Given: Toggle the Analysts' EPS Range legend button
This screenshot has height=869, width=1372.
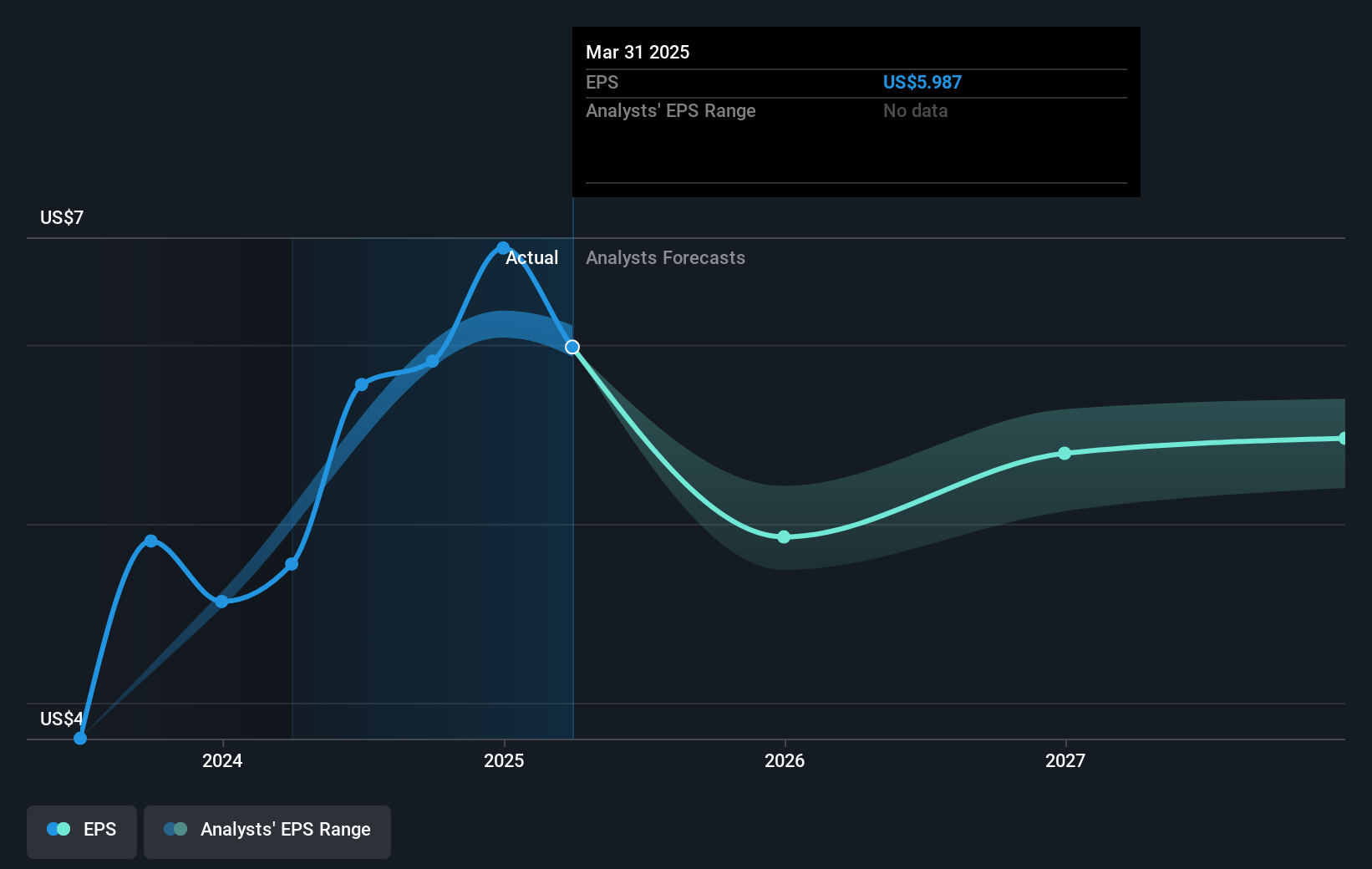Looking at the screenshot, I should pos(267,831).
